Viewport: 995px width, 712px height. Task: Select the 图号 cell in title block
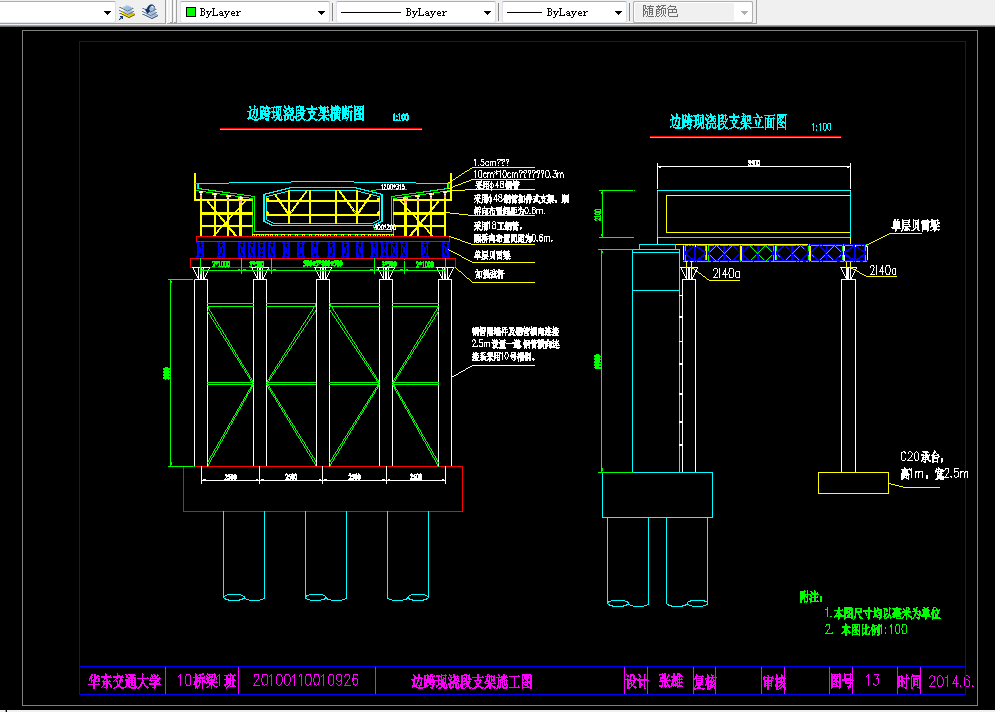coord(841,682)
